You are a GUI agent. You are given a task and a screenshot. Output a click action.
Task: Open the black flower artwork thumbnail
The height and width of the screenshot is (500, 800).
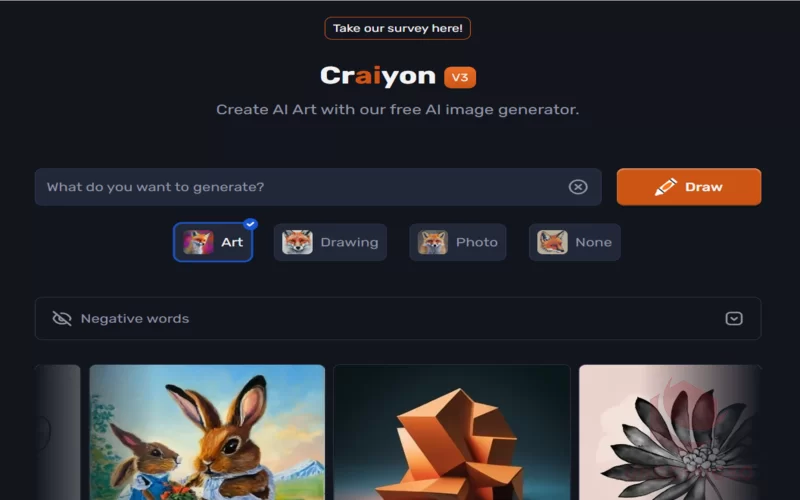pyautogui.click(x=670, y=432)
